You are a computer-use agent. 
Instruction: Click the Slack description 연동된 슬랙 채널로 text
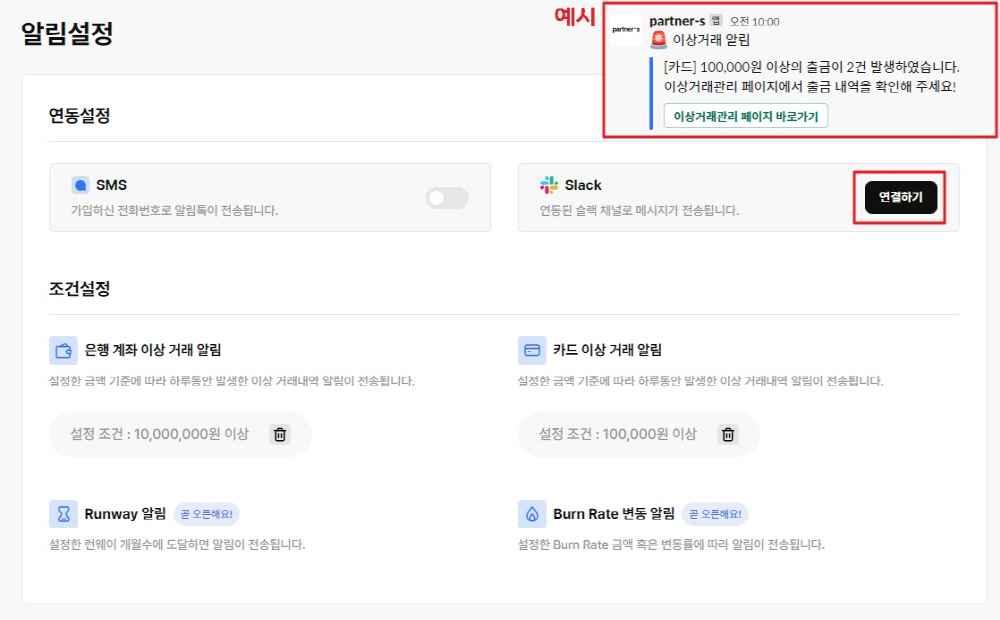pyautogui.click(x=639, y=210)
